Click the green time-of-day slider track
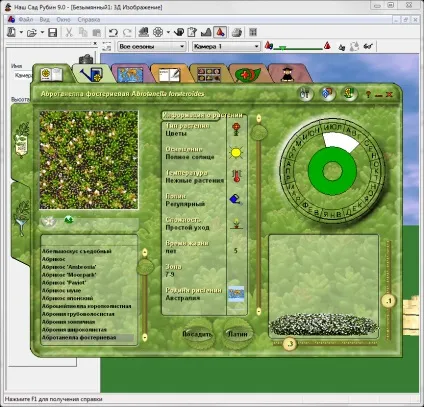Screen dimensions: 424x407 click(298, 49)
